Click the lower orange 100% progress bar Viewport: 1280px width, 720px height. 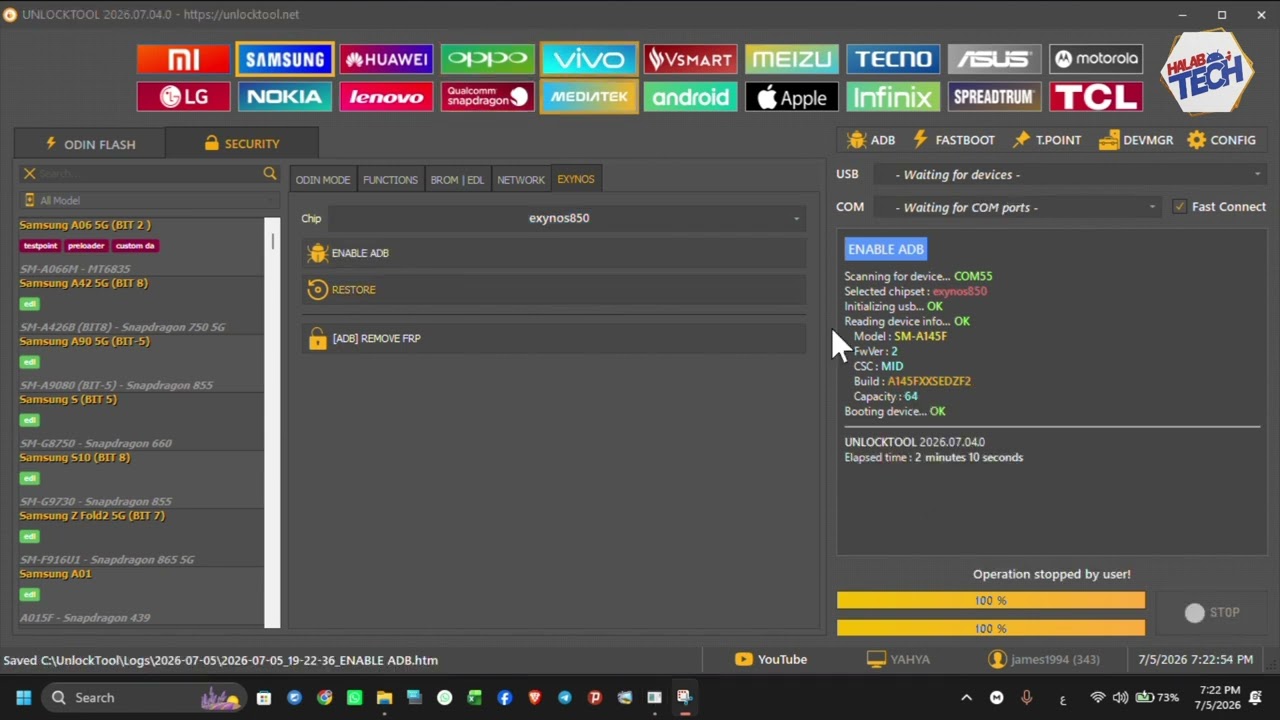coord(991,628)
